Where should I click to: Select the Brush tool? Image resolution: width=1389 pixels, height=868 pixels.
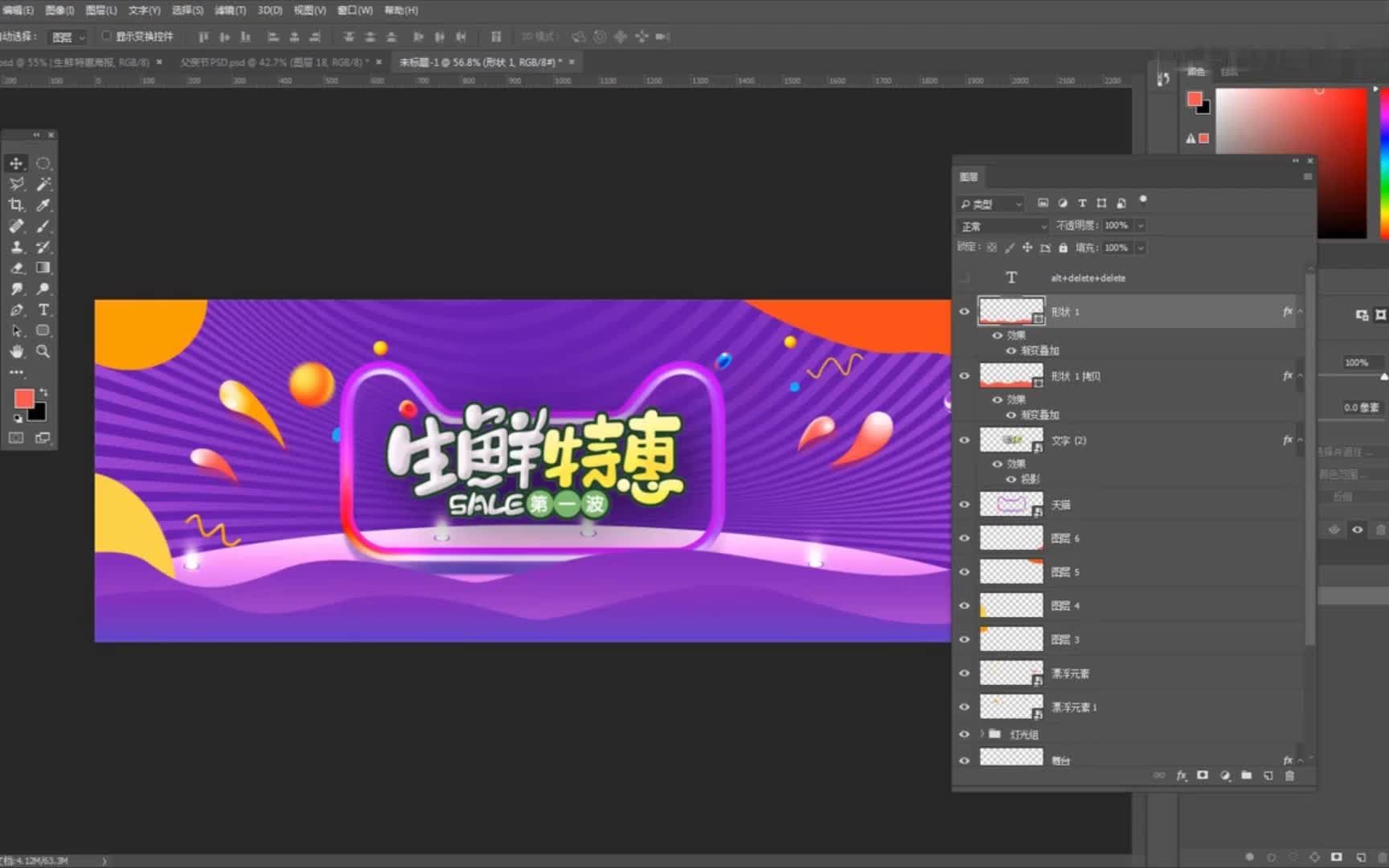[x=43, y=226]
